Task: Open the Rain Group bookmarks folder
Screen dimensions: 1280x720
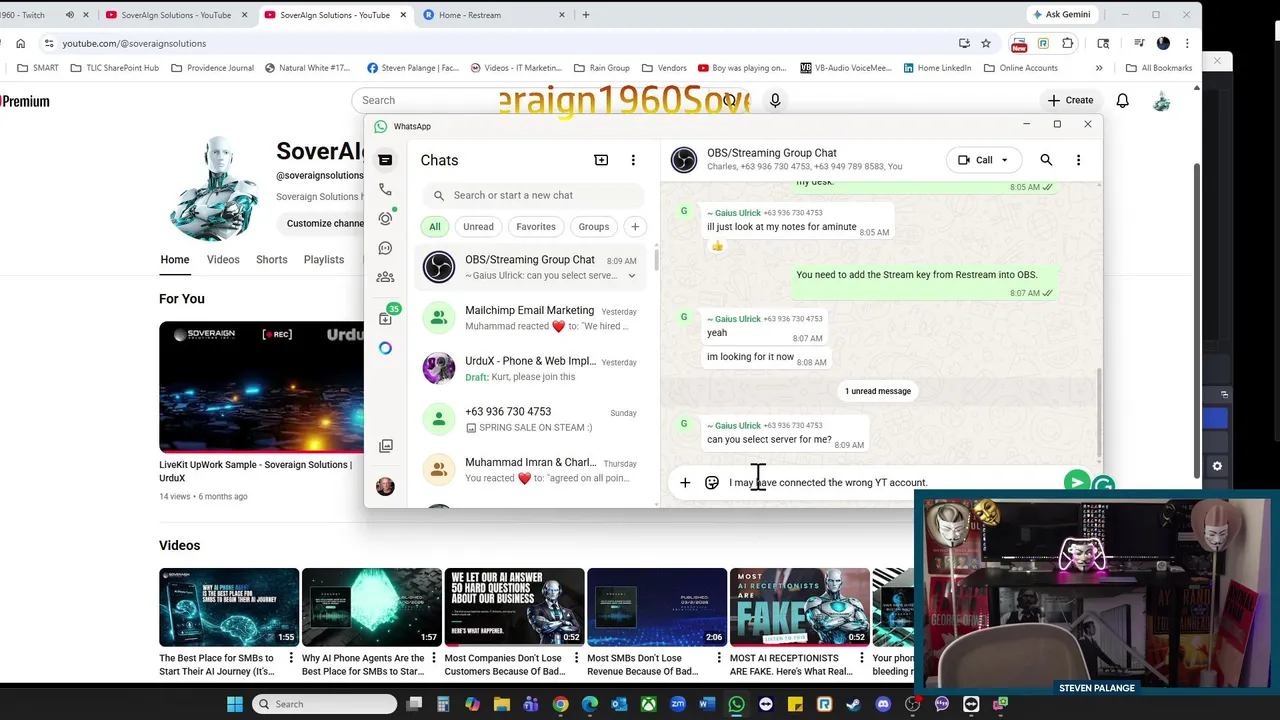Action: 601,68
